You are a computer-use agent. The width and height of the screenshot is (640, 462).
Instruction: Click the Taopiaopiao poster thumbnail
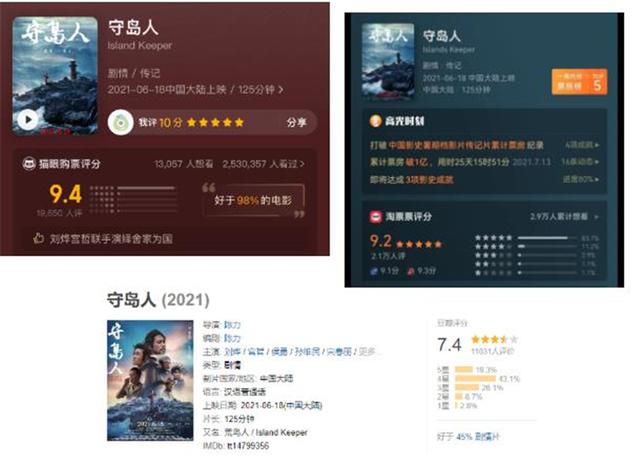click(x=388, y=62)
